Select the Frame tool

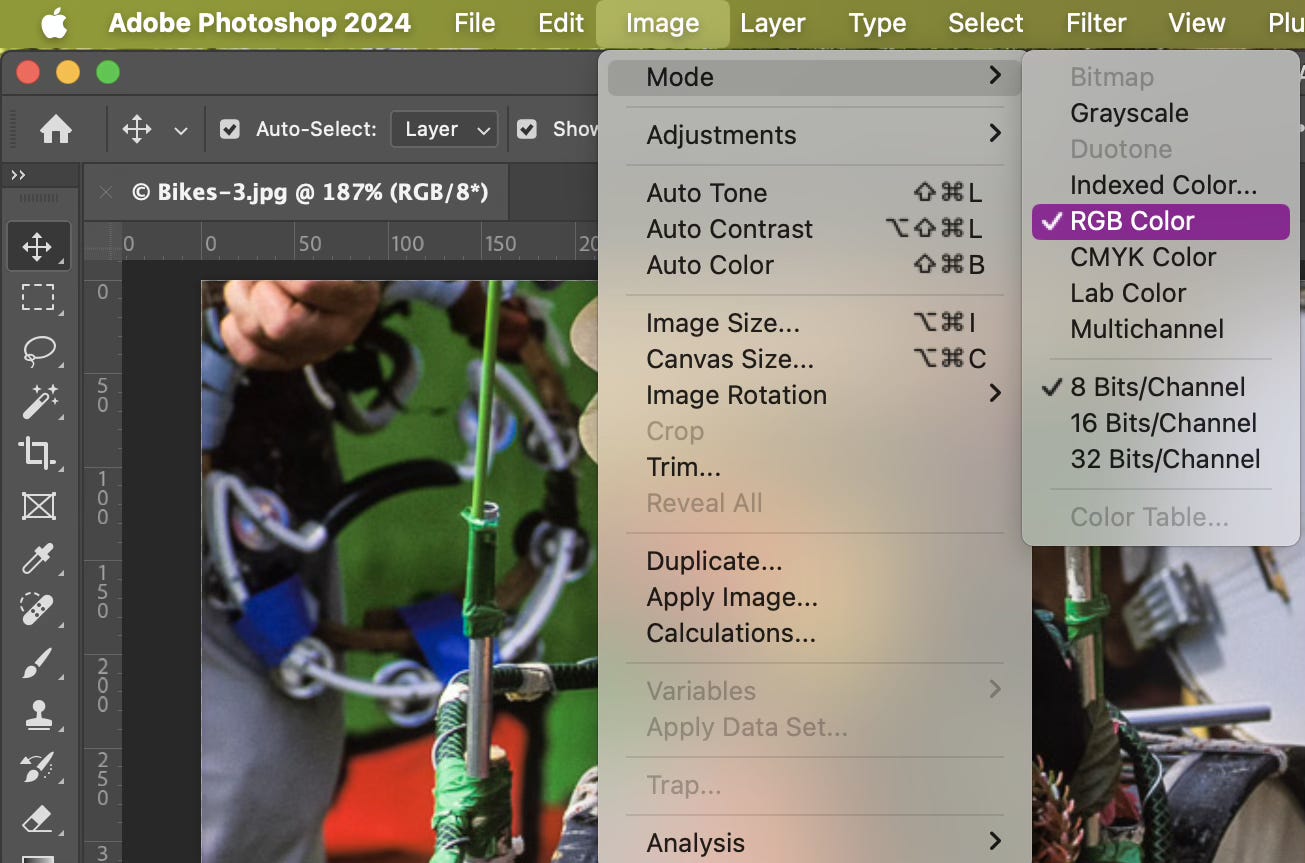point(38,506)
